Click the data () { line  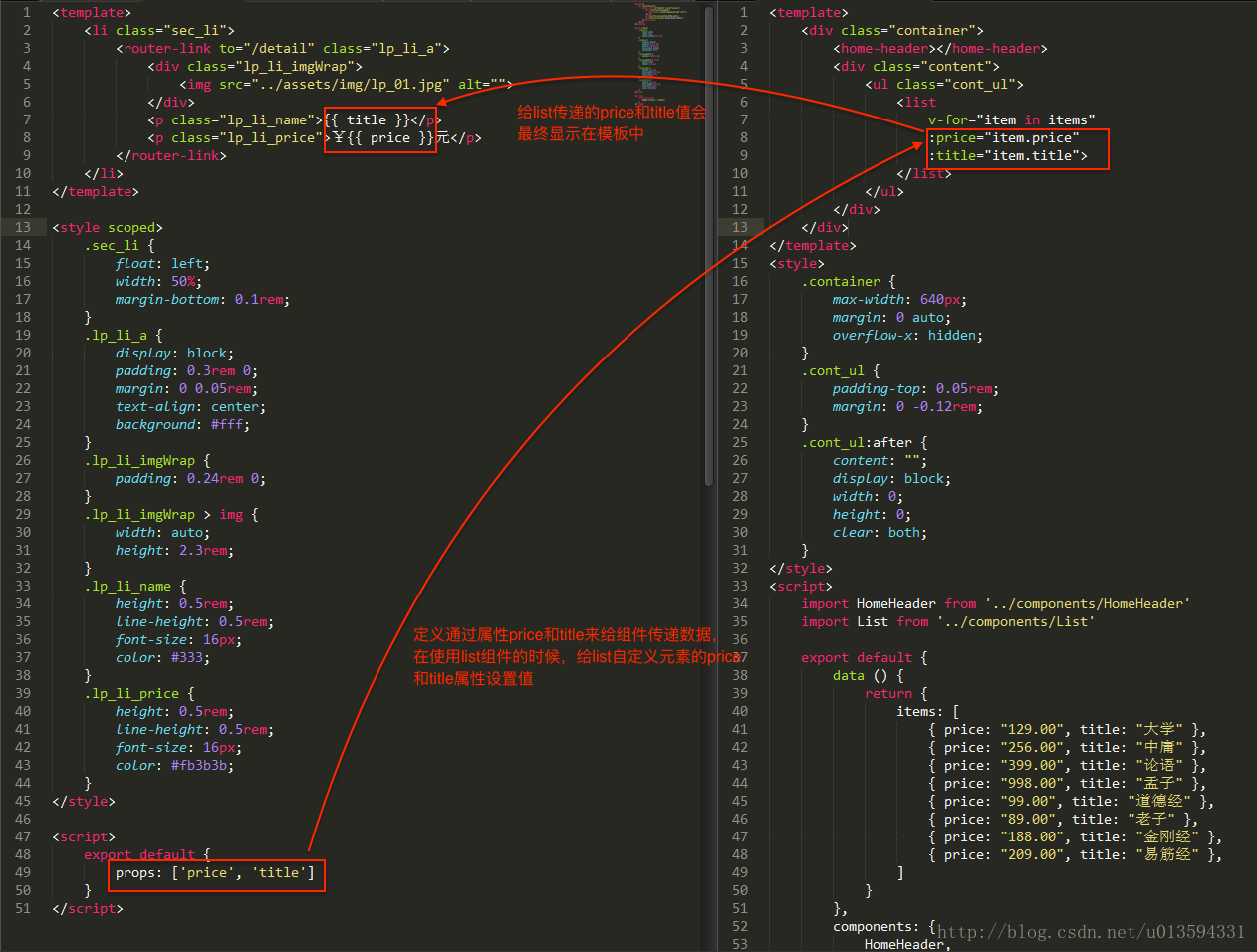(869, 675)
